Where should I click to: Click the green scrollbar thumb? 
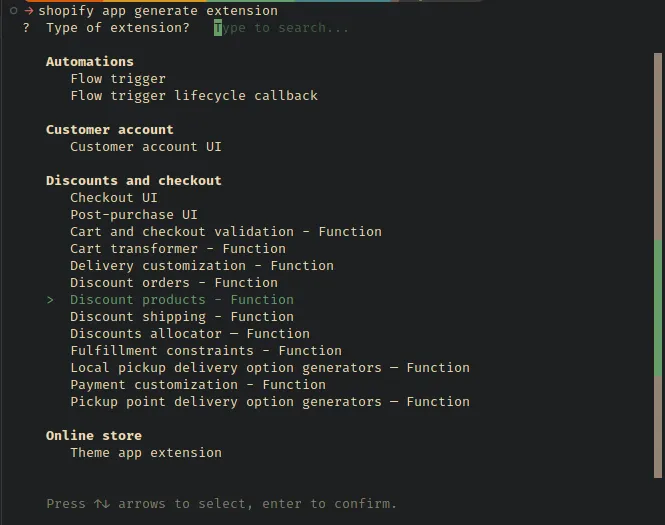coord(658,308)
